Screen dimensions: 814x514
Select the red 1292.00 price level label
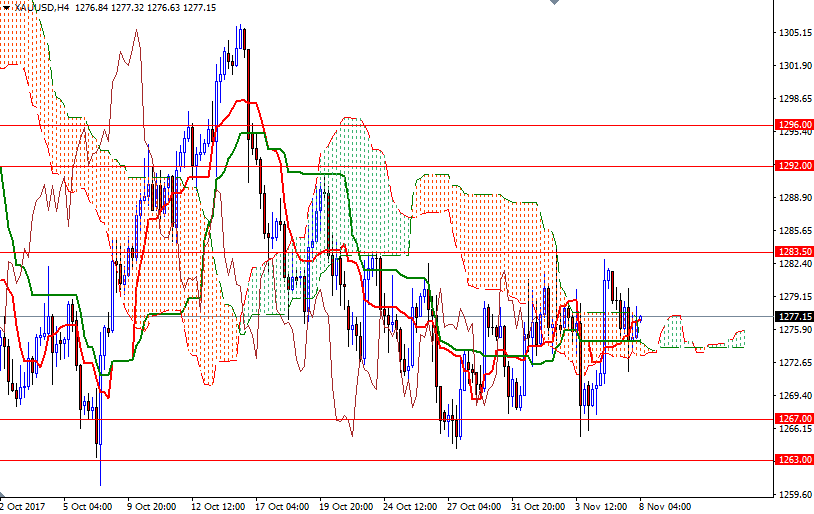(794, 166)
